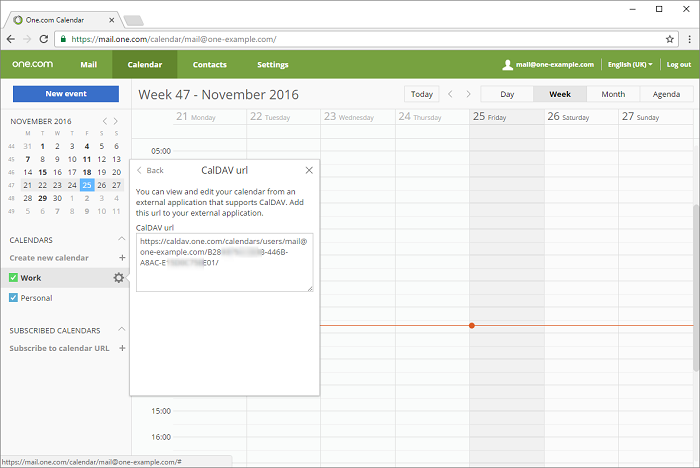This screenshot has height=468, width=700.
Task: Open the Calendar tab
Action: 145,64
